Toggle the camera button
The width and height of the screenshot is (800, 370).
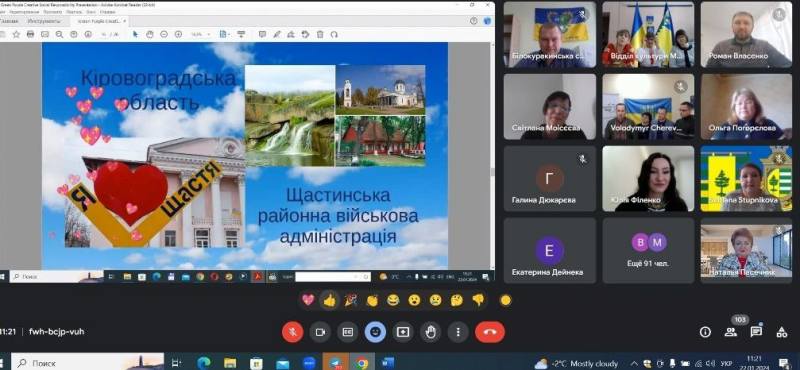tap(320, 332)
